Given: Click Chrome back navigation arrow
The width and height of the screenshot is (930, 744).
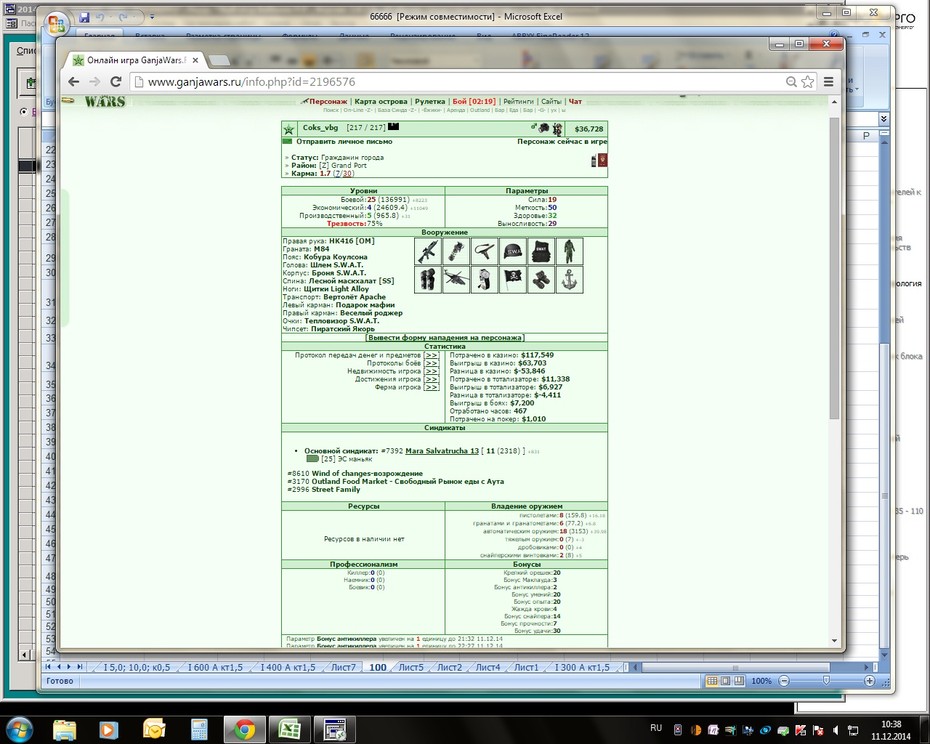Looking at the screenshot, I should [x=74, y=82].
